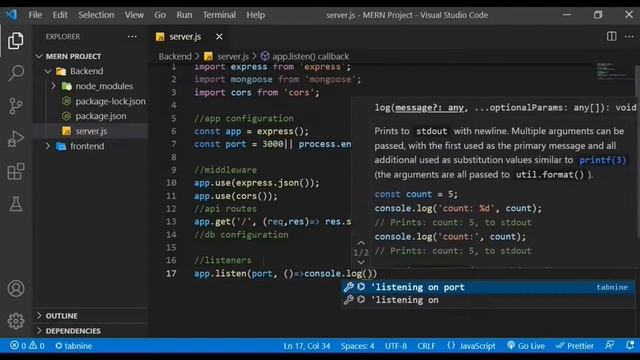Open the Source Control view

[x=16, y=106]
